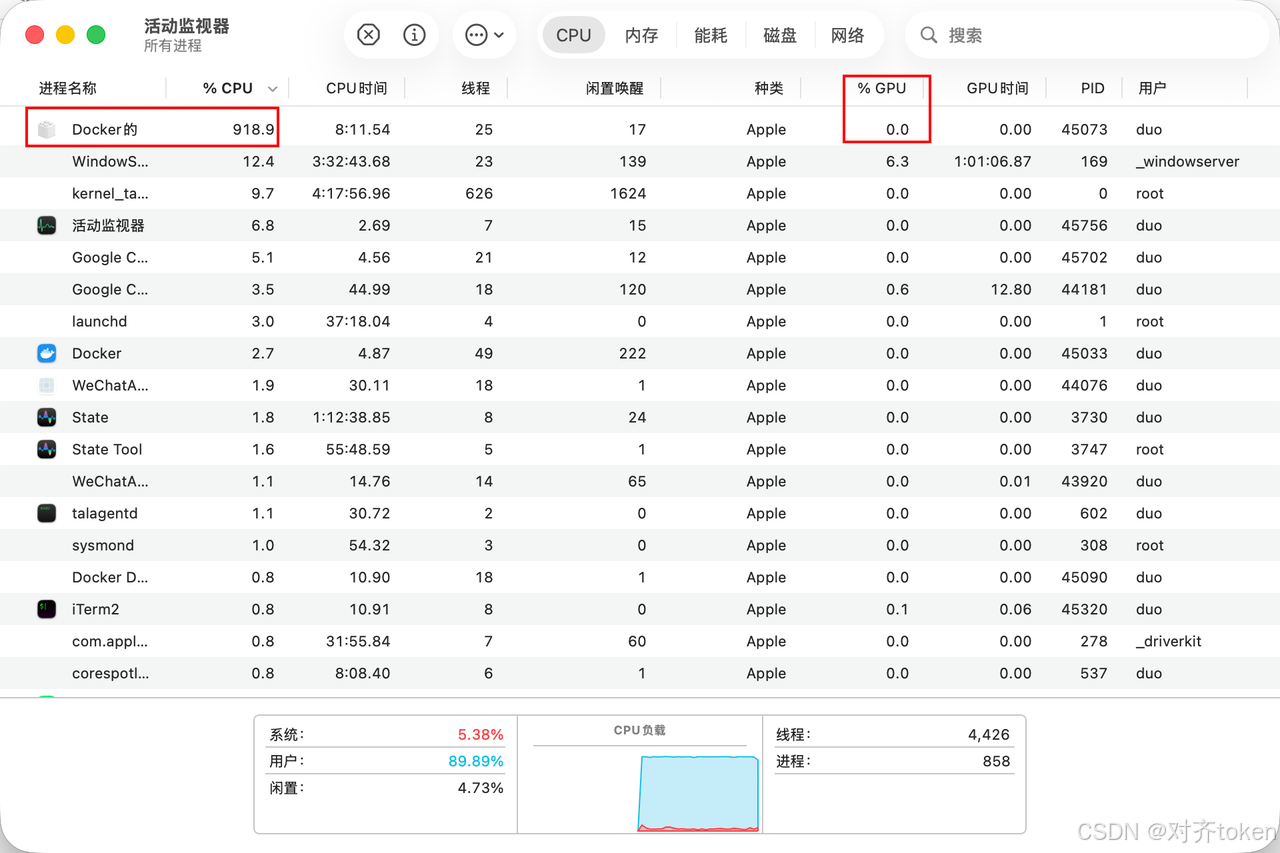Select the launchd process name

(99, 321)
